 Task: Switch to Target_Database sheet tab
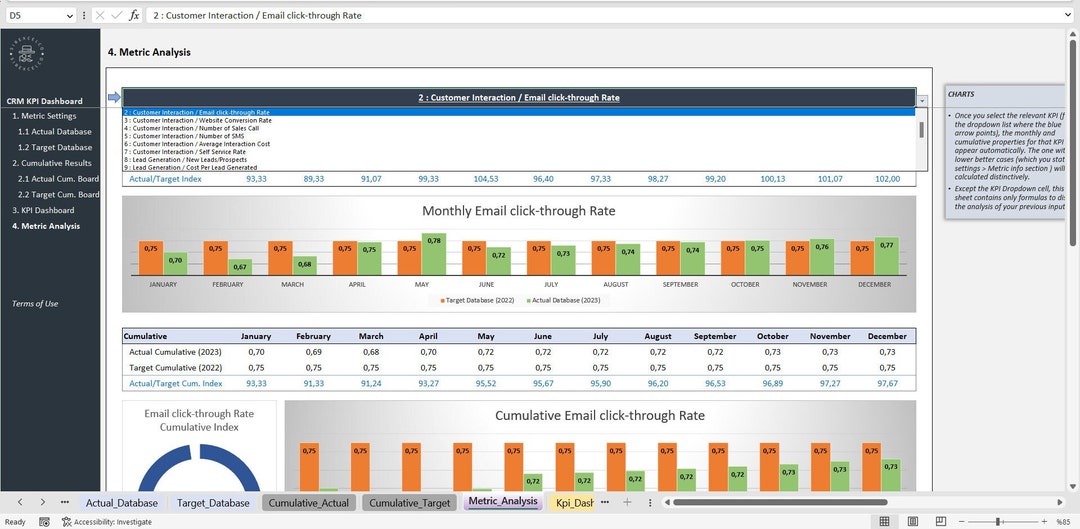[213, 503]
